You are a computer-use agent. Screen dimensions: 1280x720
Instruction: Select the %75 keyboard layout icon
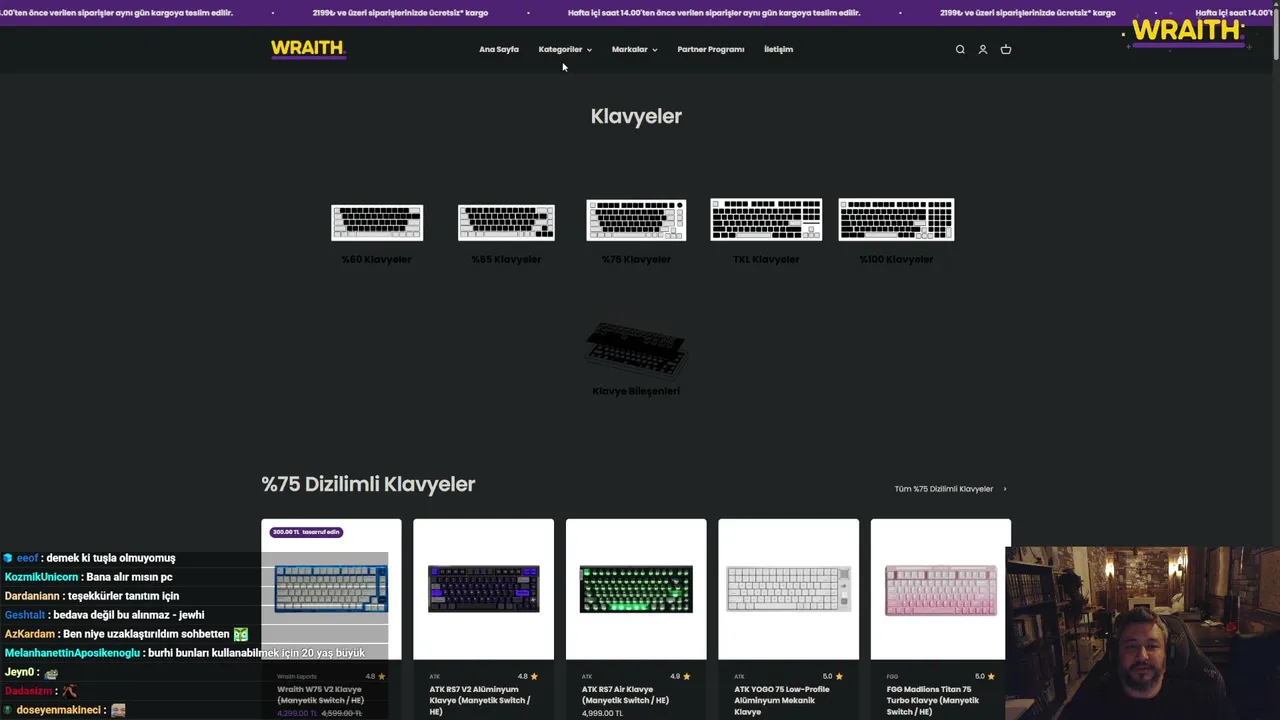[636, 220]
